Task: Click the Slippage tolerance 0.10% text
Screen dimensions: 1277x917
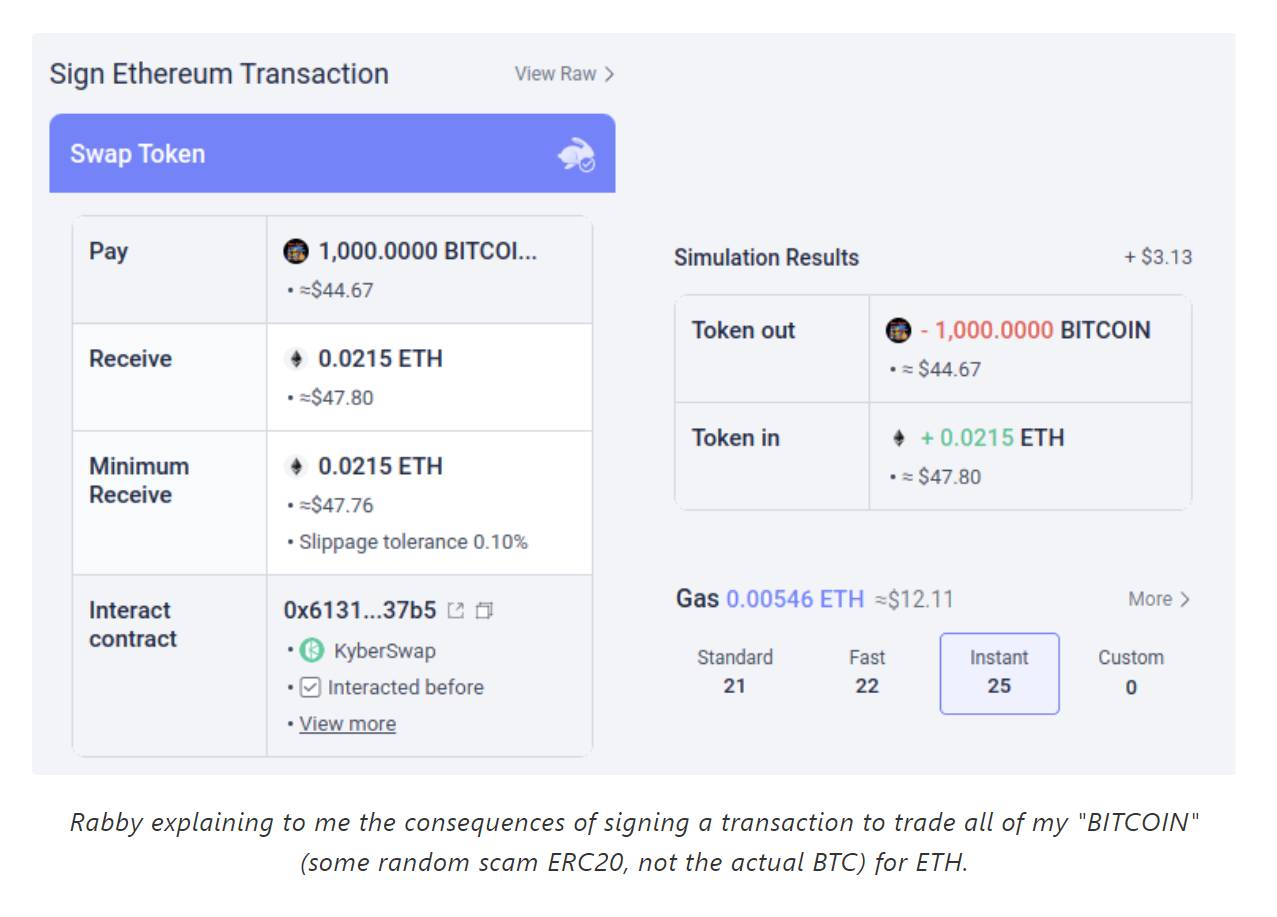Action: pos(414,542)
